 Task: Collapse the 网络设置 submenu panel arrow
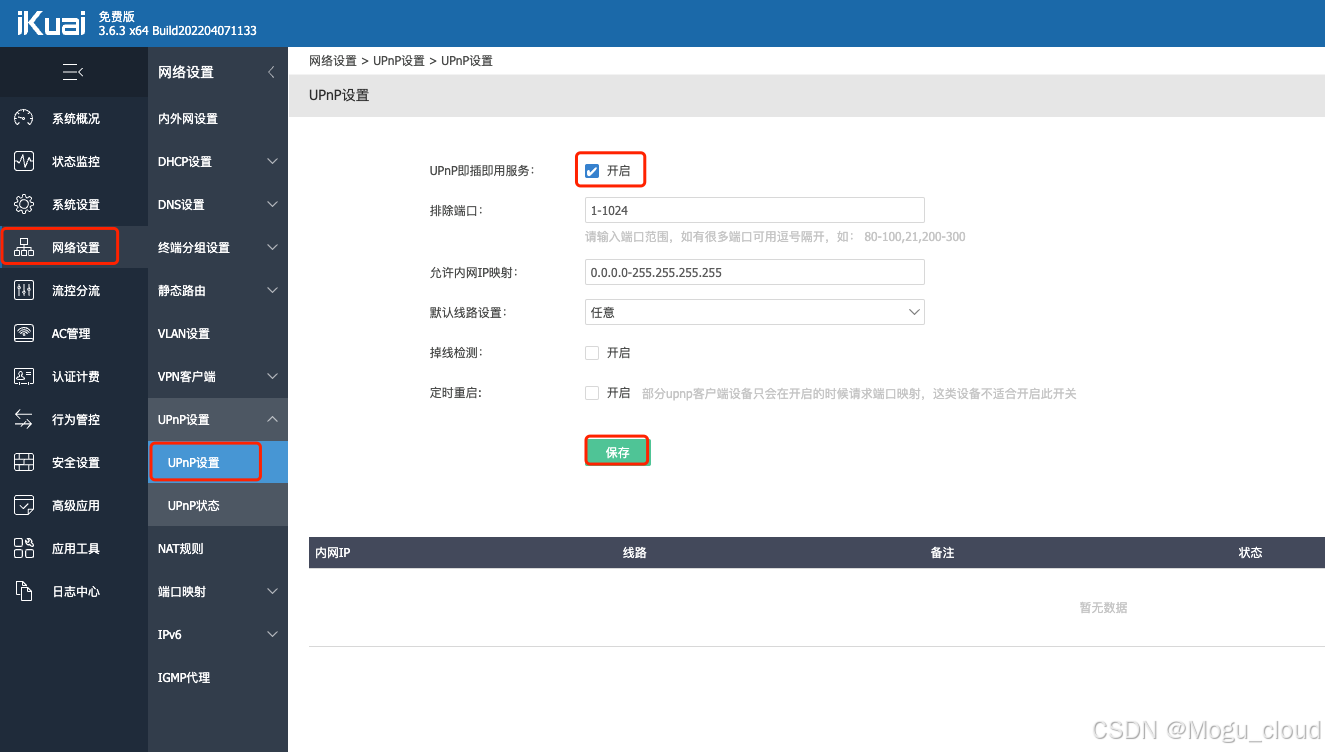click(271, 72)
